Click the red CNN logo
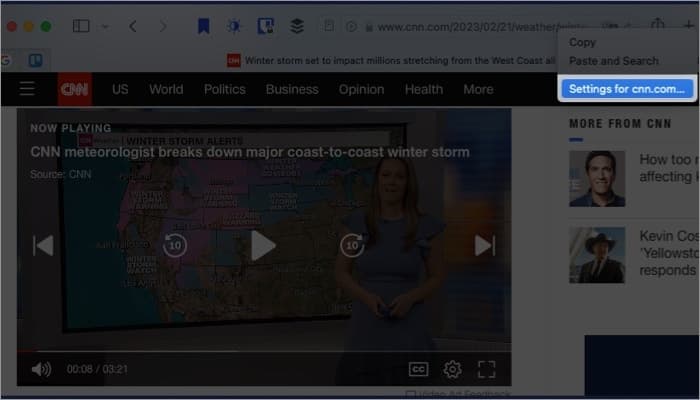This screenshot has height=400, width=700. [75, 89]
